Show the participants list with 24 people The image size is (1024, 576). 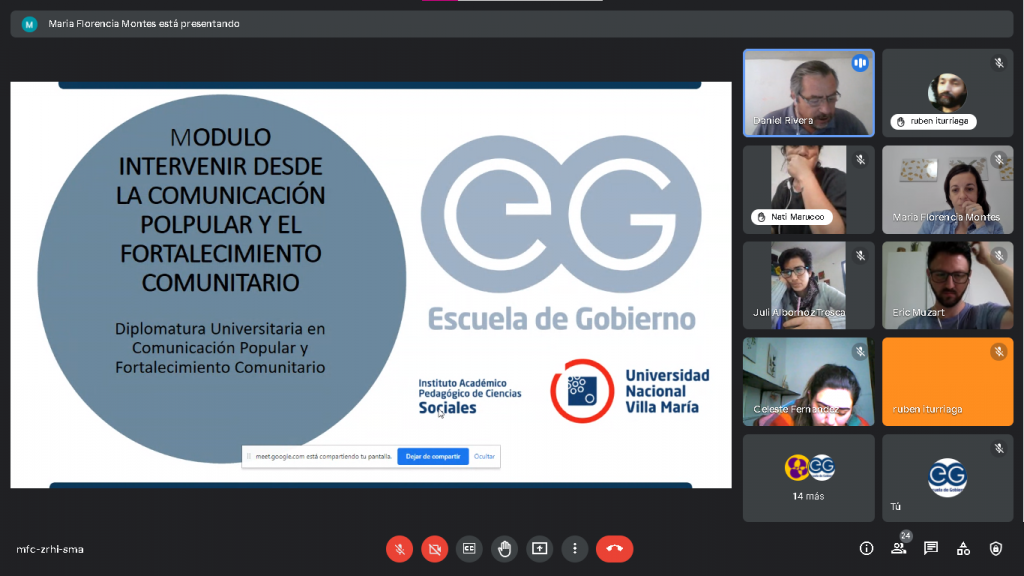898,548
